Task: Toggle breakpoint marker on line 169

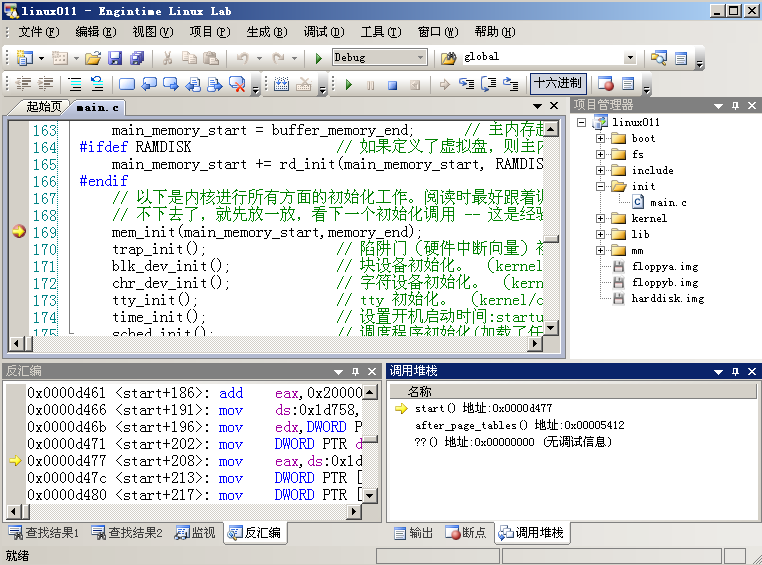Action: coord(18,232)
